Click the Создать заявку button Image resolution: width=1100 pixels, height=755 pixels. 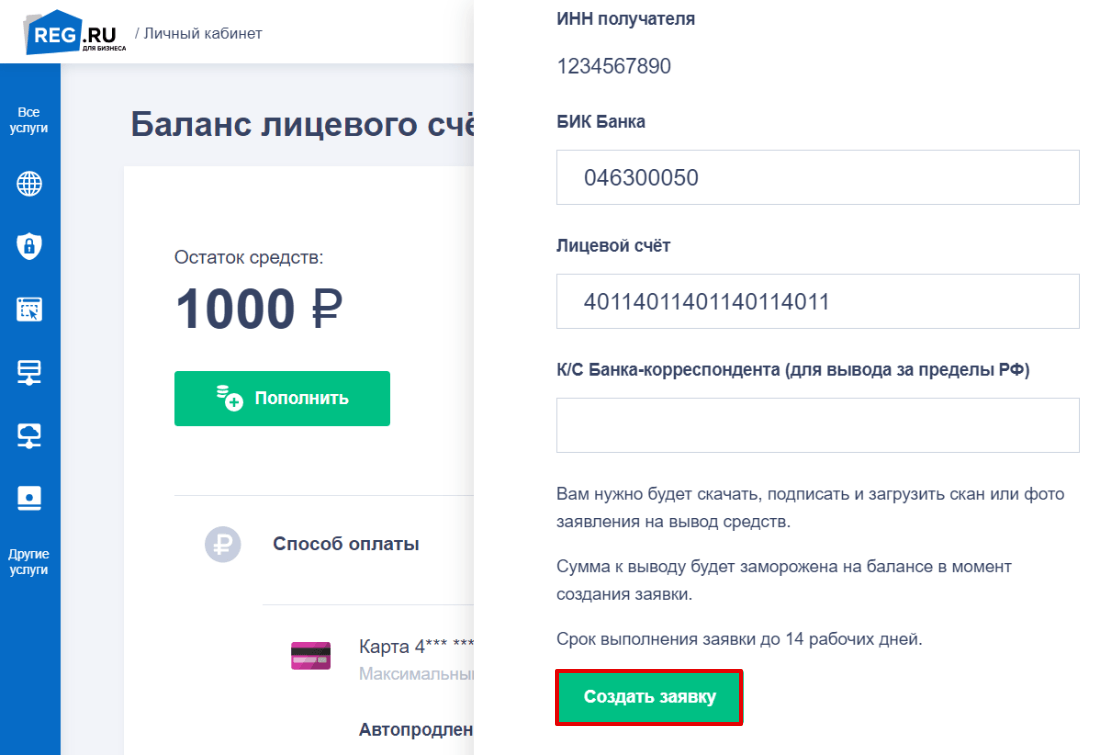pyautogui.click(x=649, y=697)
